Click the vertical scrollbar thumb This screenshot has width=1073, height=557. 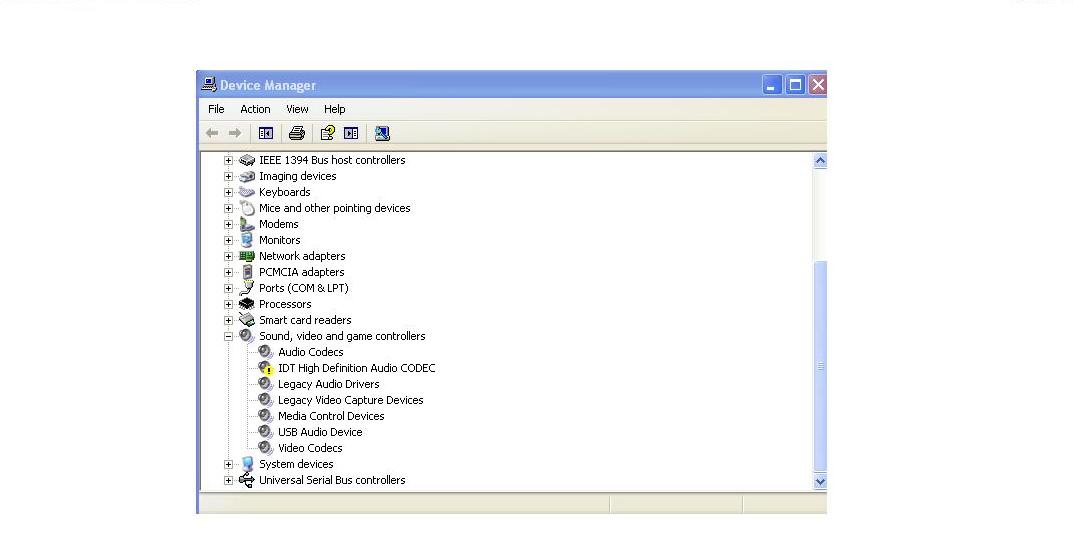pyautogui.click(x=820, y=366)
